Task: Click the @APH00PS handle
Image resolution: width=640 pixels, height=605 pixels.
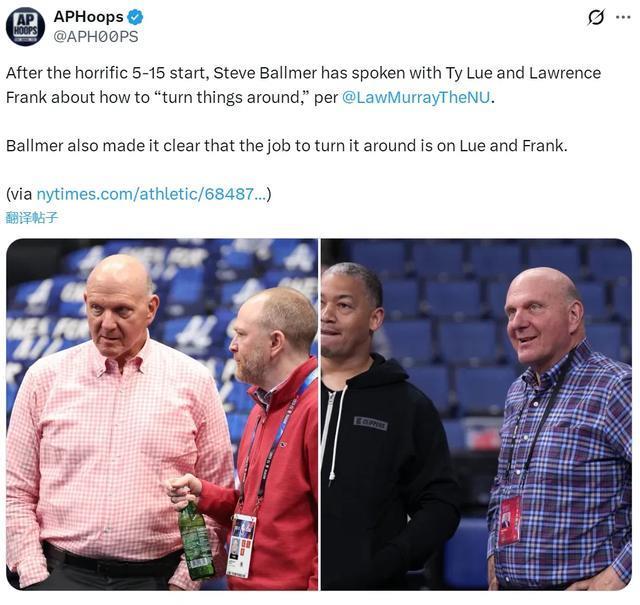Action: click(96, 37)
